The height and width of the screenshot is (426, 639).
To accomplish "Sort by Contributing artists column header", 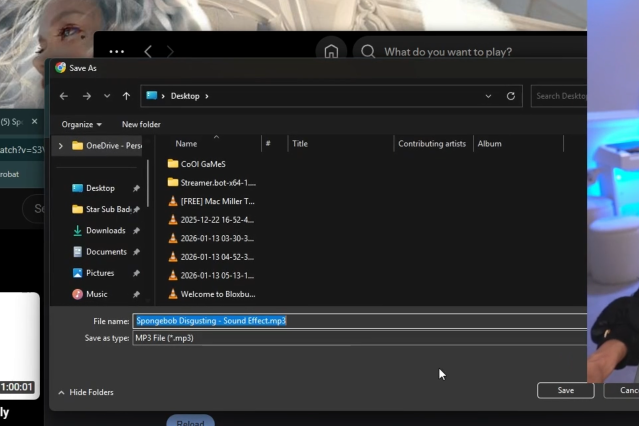I will [432, 143].
